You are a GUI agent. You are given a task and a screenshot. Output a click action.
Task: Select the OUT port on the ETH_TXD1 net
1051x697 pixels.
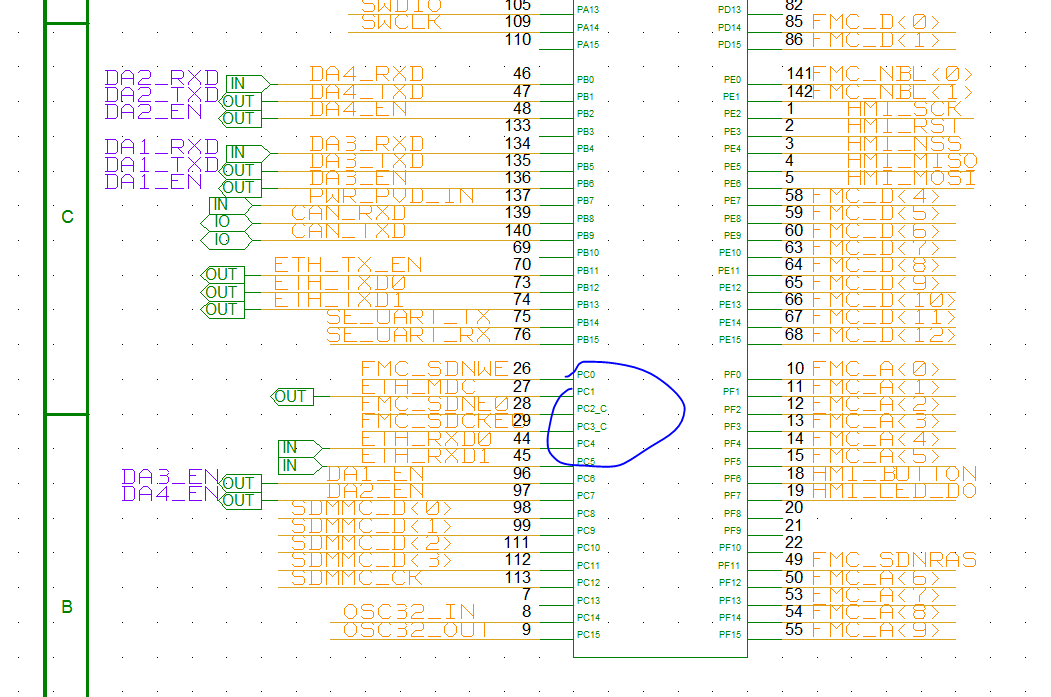pyautogui.click(x=223, y=310)
